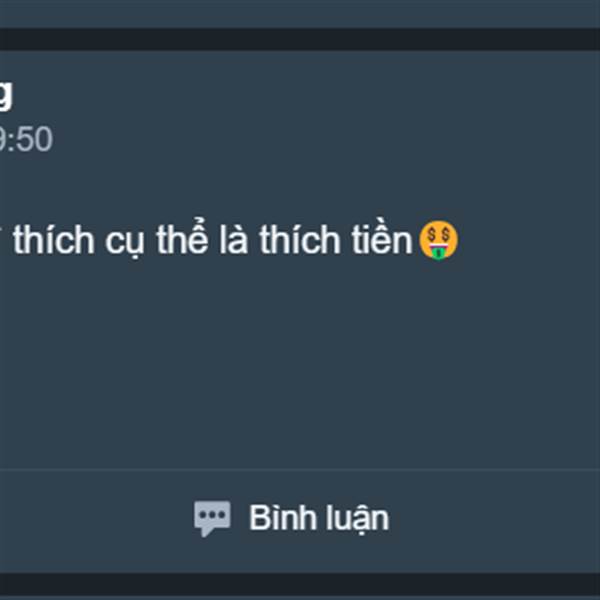Click the money-mouth face emoji

tap(439, 240)
